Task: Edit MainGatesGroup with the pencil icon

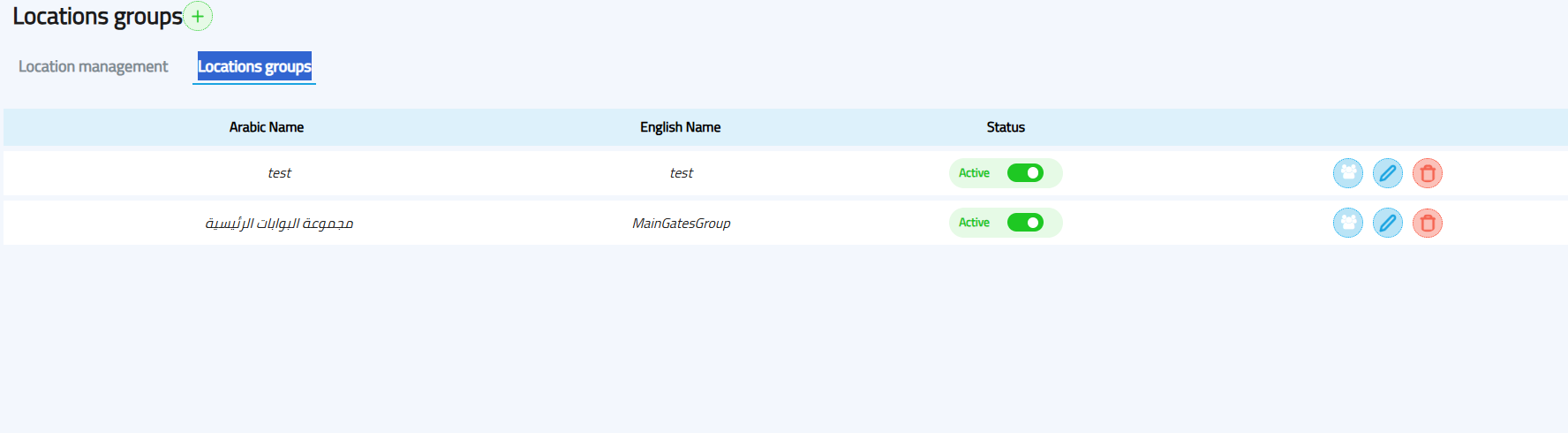Action: (x=1387, y=223)
